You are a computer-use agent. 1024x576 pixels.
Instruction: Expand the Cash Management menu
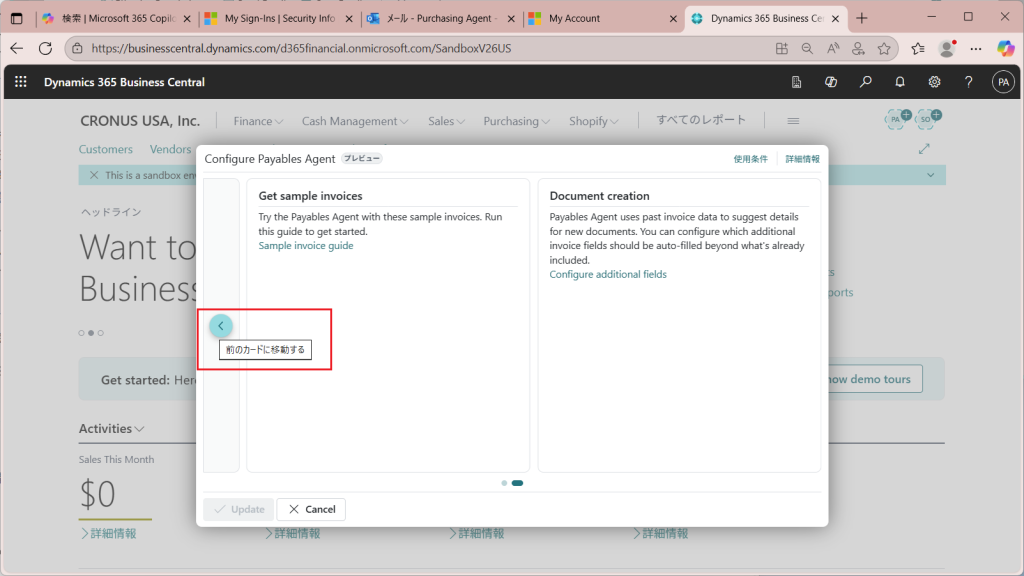[355, 121]
